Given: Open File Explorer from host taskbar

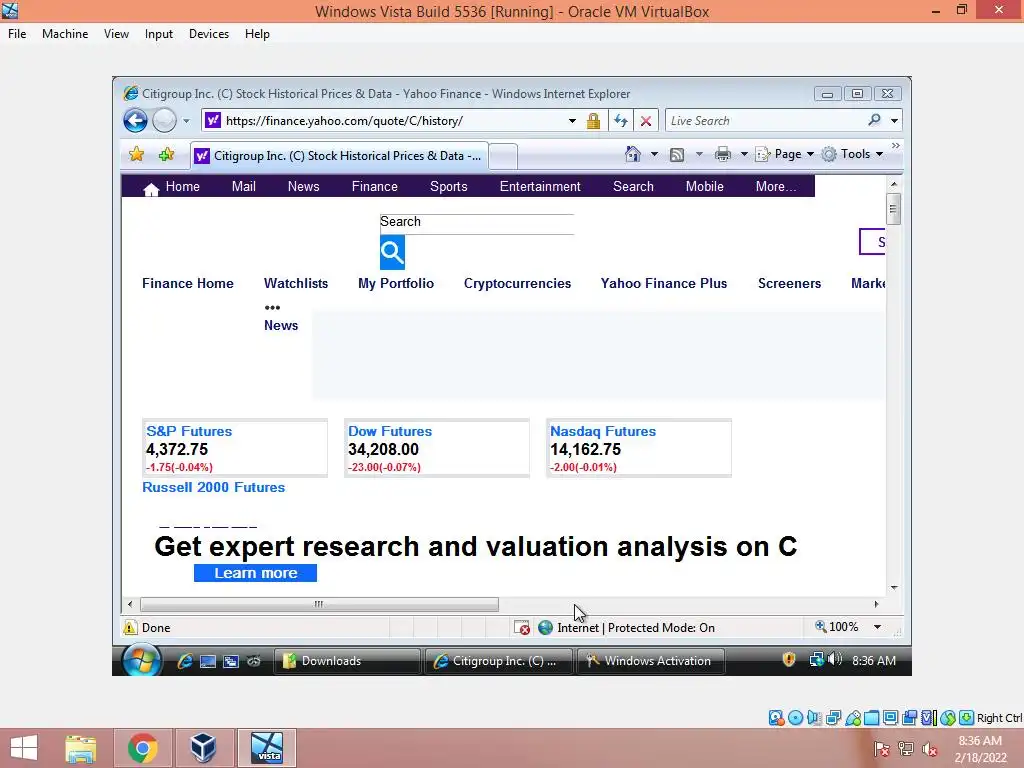Looking at the screenshot, I should tap(81, 748).
